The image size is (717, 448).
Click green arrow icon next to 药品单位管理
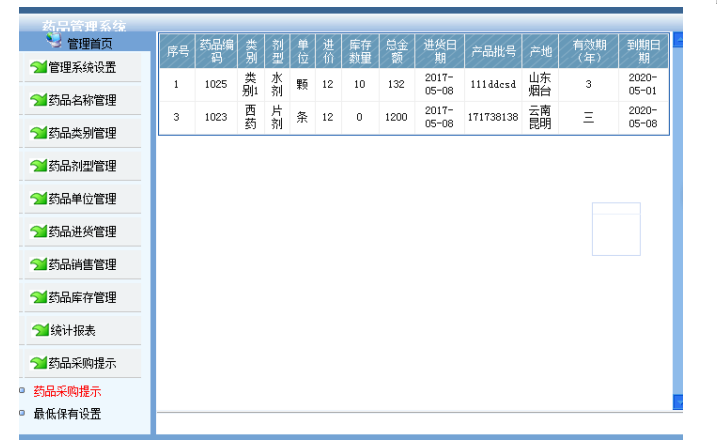[38, 199]
